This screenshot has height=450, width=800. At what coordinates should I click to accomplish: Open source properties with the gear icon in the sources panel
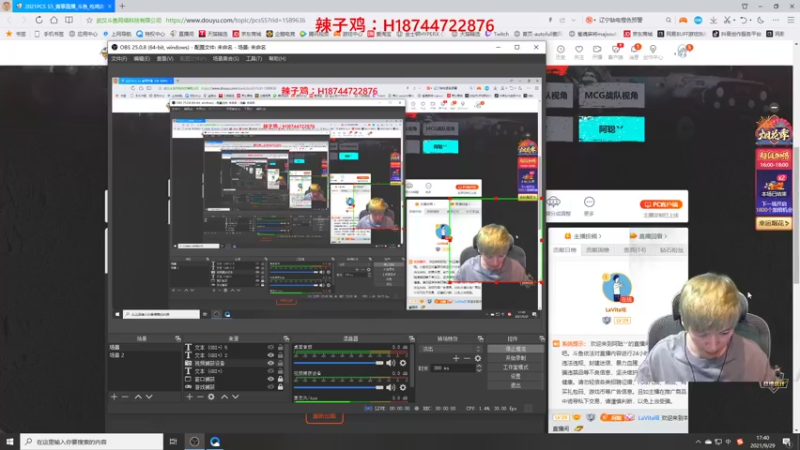pos(211,396)
